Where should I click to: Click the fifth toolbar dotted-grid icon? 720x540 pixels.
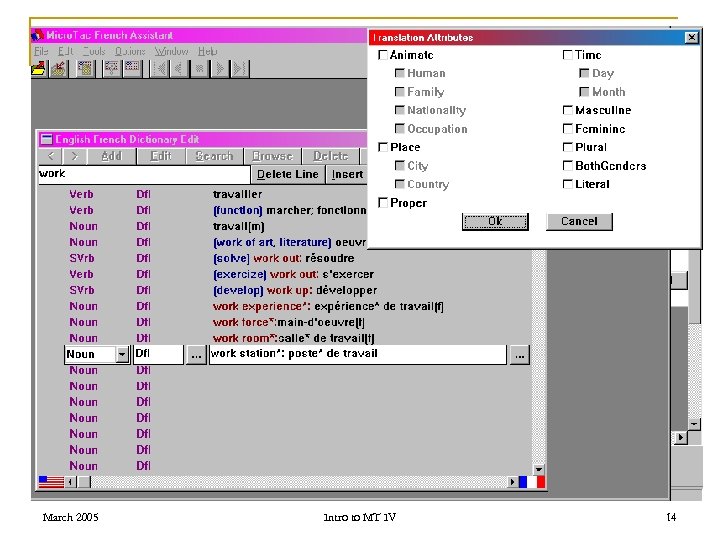[x=133, y=69]
